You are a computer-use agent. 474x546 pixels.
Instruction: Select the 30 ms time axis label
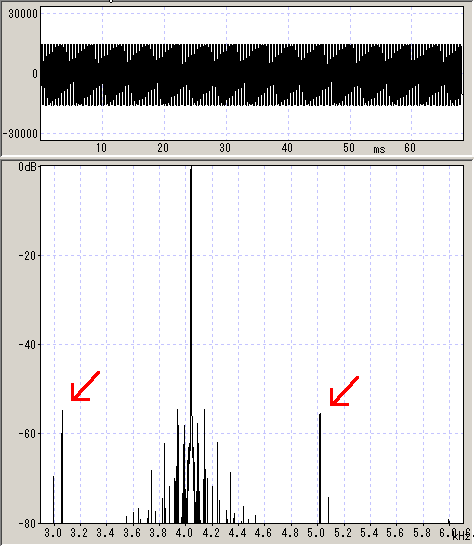coord(225,148)
